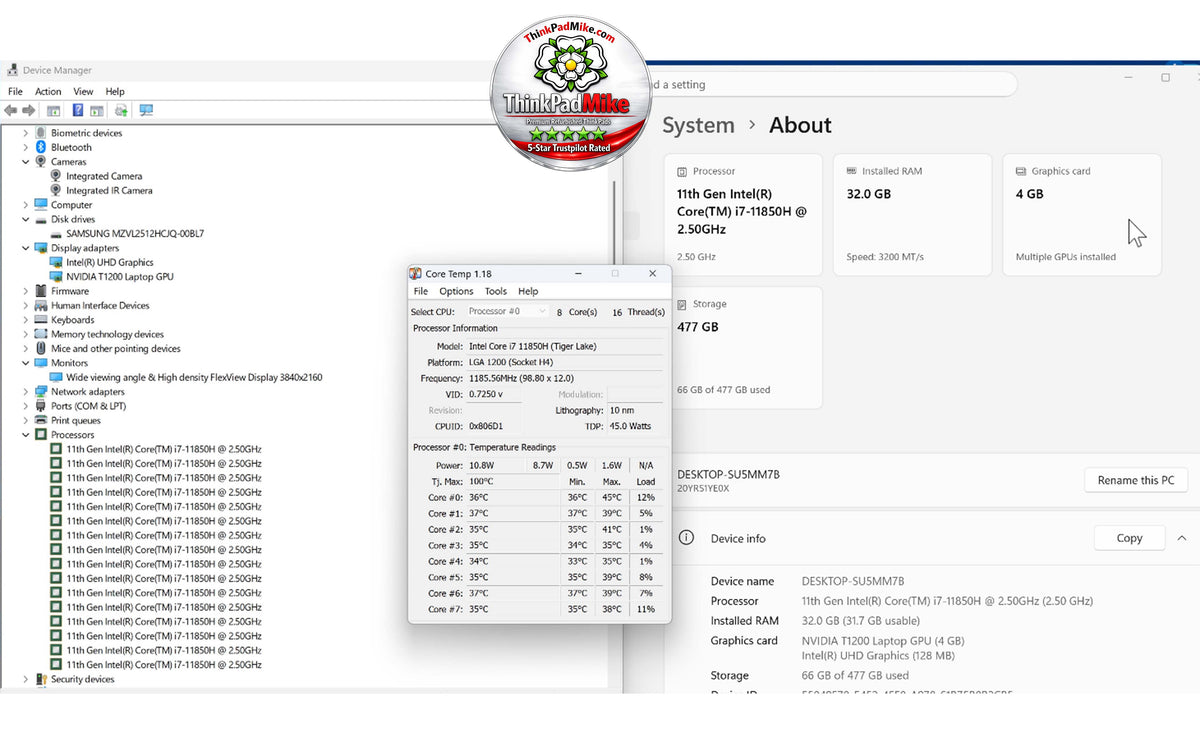Click the Storage card icon in Settings
Image resolution: width=1200 pixels, height=754 pixels.
tap(682, 304)
